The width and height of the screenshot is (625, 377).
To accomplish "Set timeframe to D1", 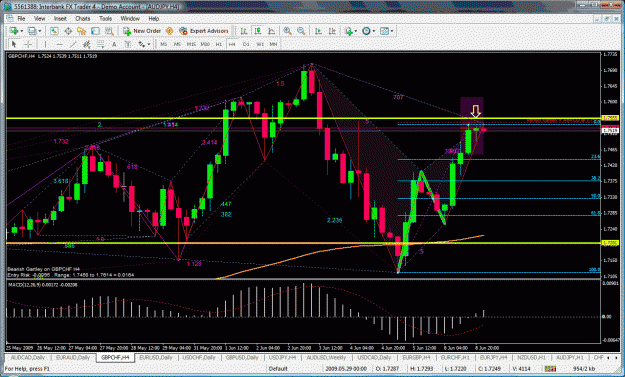I will pos(246,44).
